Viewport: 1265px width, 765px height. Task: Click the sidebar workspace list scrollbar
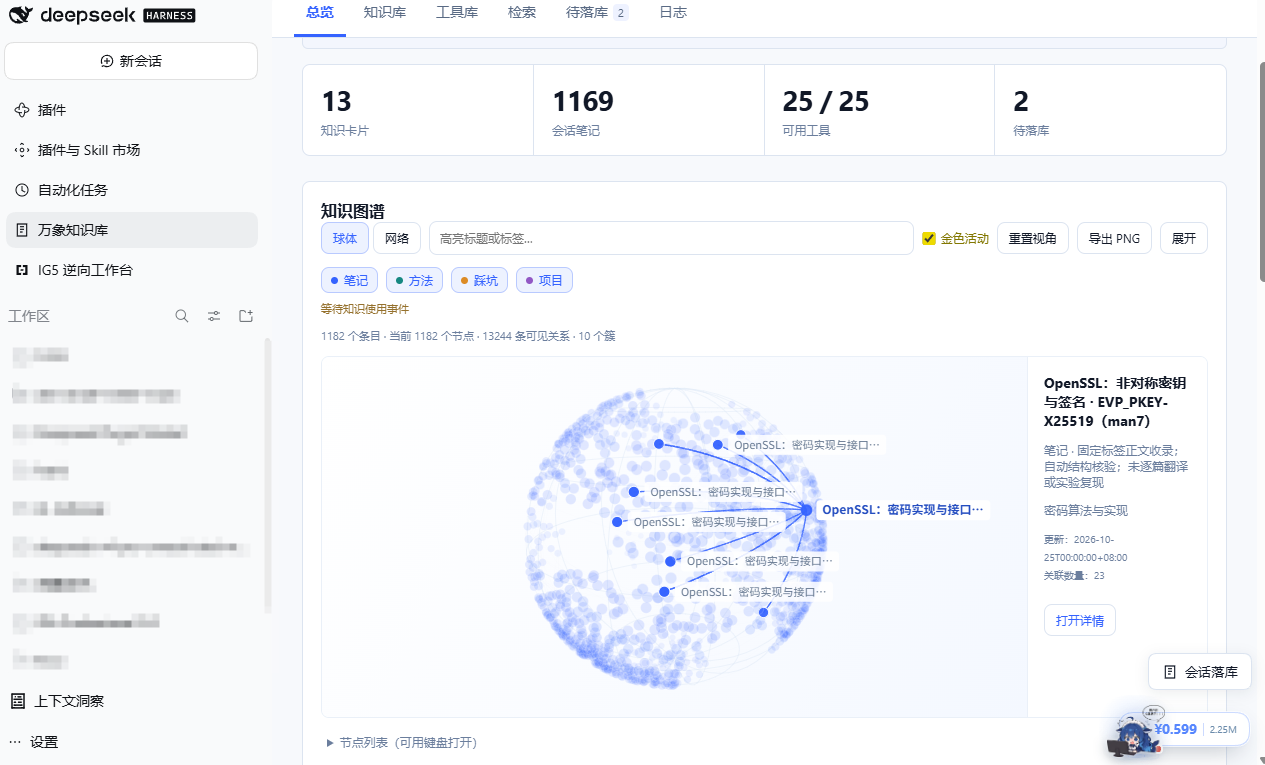click(x=267, y=475)
